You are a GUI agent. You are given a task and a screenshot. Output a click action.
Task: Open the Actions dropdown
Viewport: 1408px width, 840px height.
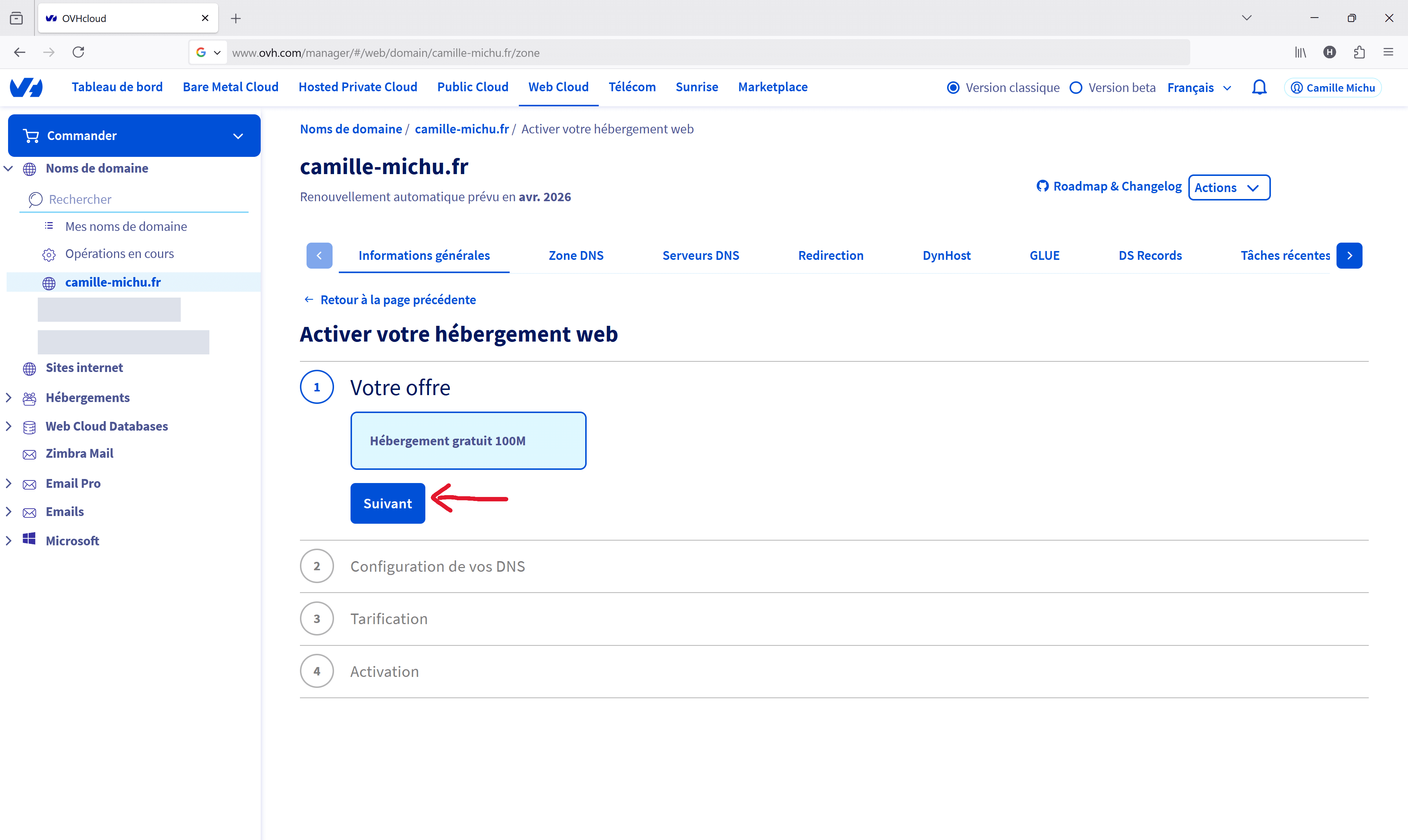coord(1229,187)
